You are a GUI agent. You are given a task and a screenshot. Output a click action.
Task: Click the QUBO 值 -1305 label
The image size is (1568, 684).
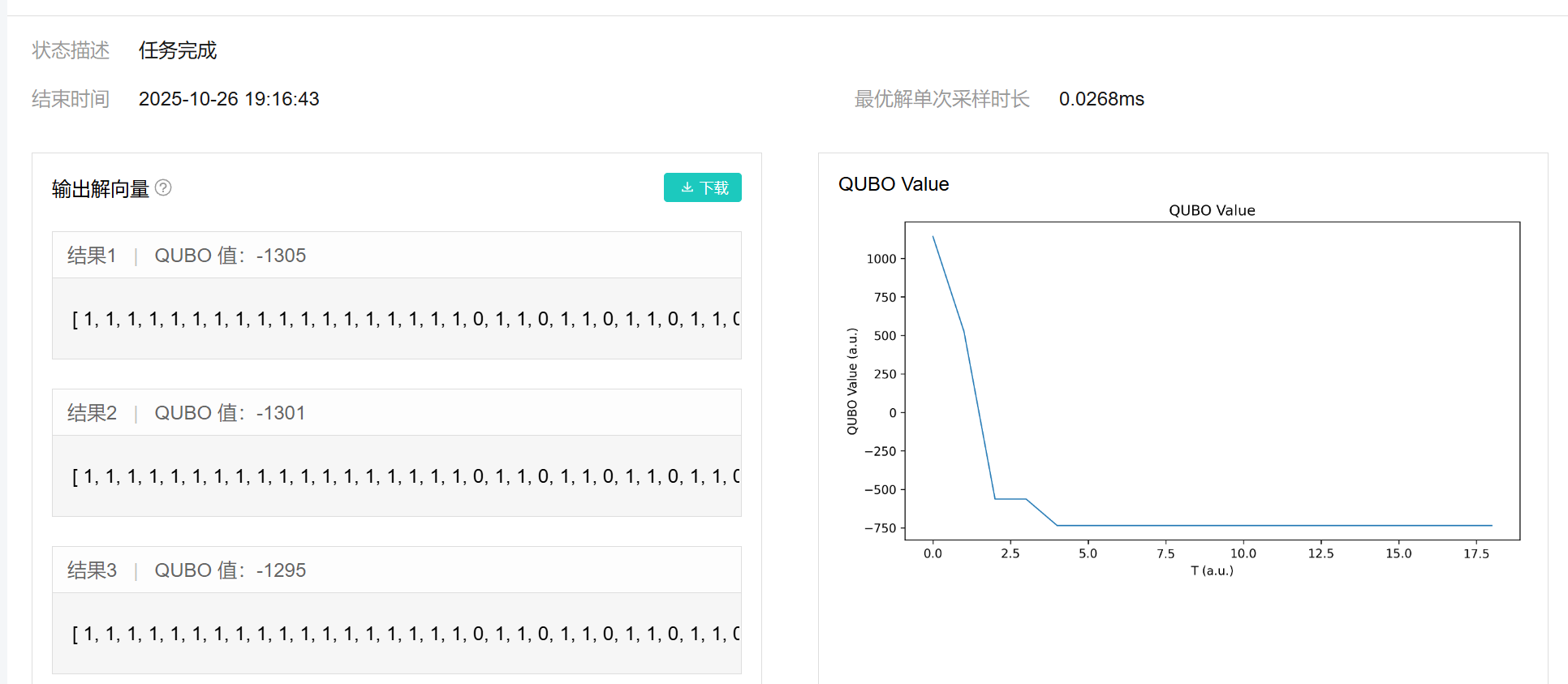click(230, 256)
